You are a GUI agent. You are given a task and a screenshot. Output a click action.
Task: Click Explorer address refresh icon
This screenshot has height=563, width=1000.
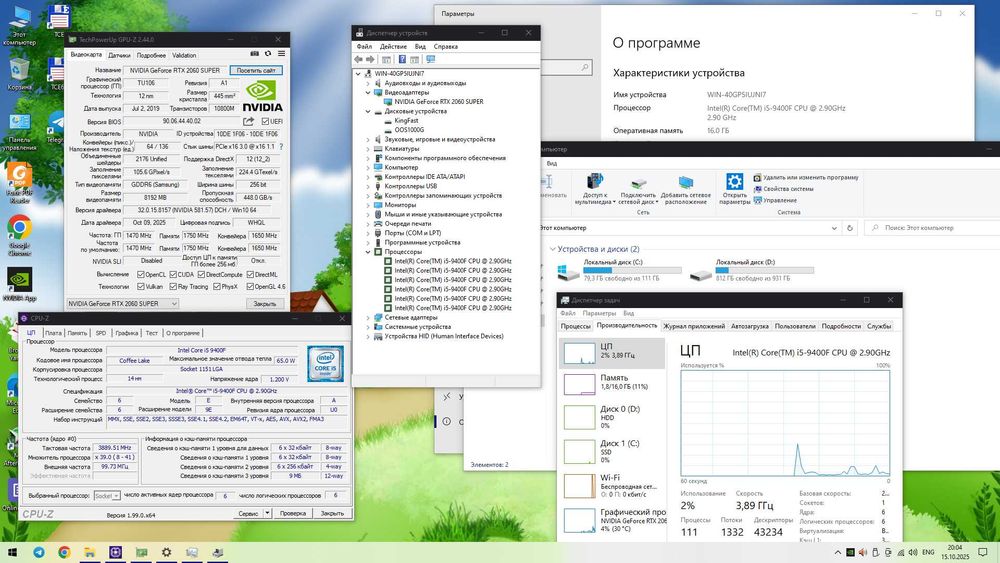(849, 228)
